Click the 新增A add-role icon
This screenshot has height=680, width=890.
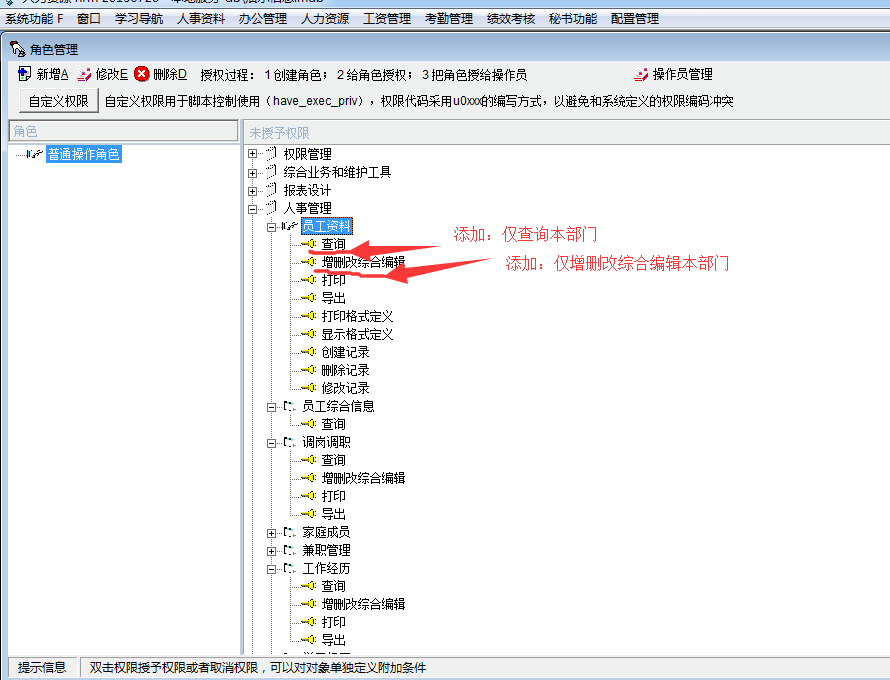point(25,74)
